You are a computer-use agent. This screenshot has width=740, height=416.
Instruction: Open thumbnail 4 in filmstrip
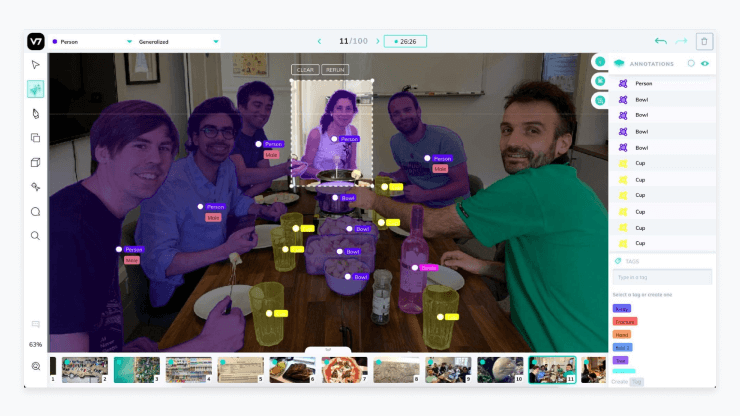[189, 370]
